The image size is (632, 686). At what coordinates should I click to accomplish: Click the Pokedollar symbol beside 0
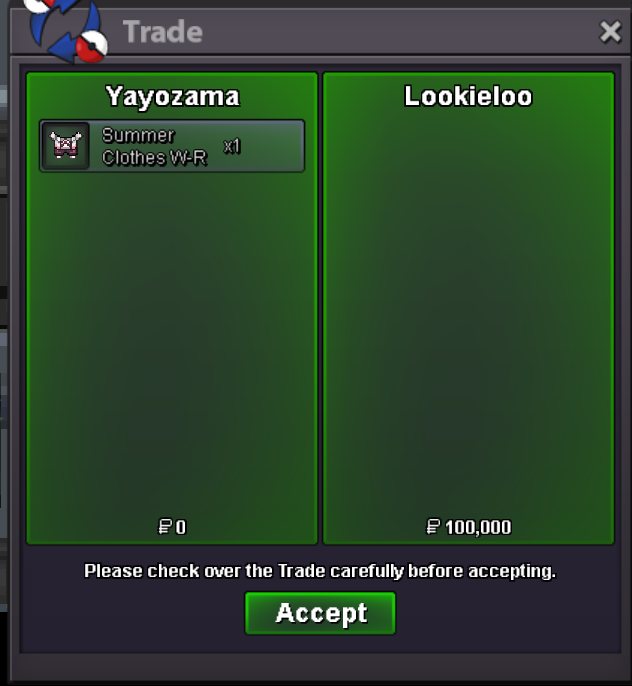pos(164,527)
